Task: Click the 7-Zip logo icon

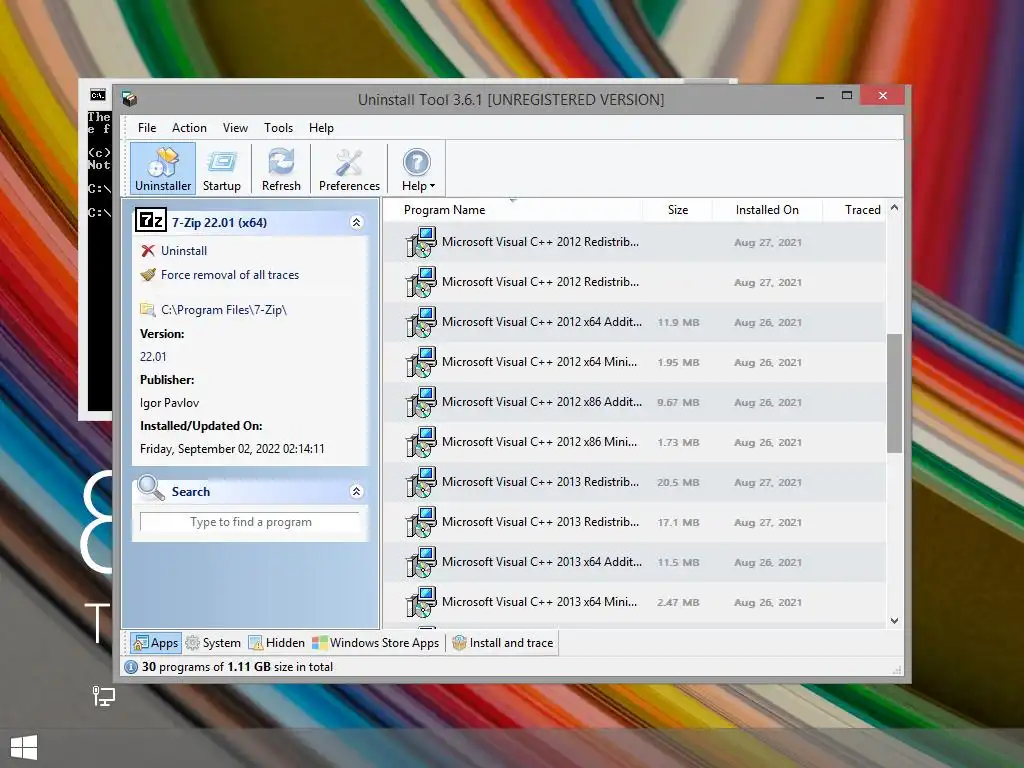Action: pyautogui.click(x=151, y=220)
